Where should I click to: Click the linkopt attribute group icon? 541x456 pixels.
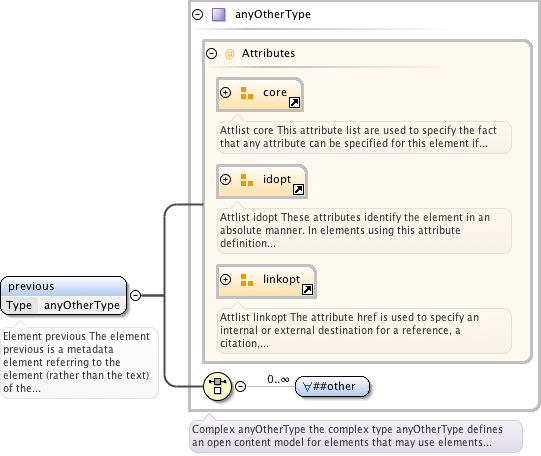pos(247,280)
